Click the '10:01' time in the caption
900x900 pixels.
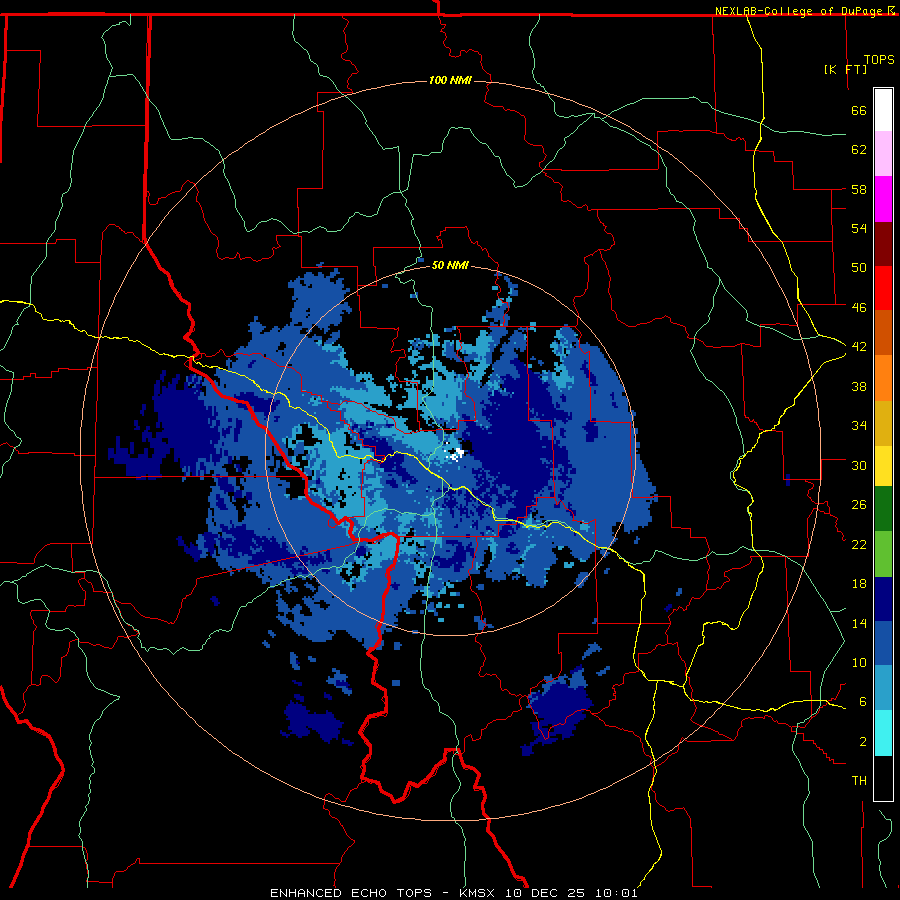[616, 893]
